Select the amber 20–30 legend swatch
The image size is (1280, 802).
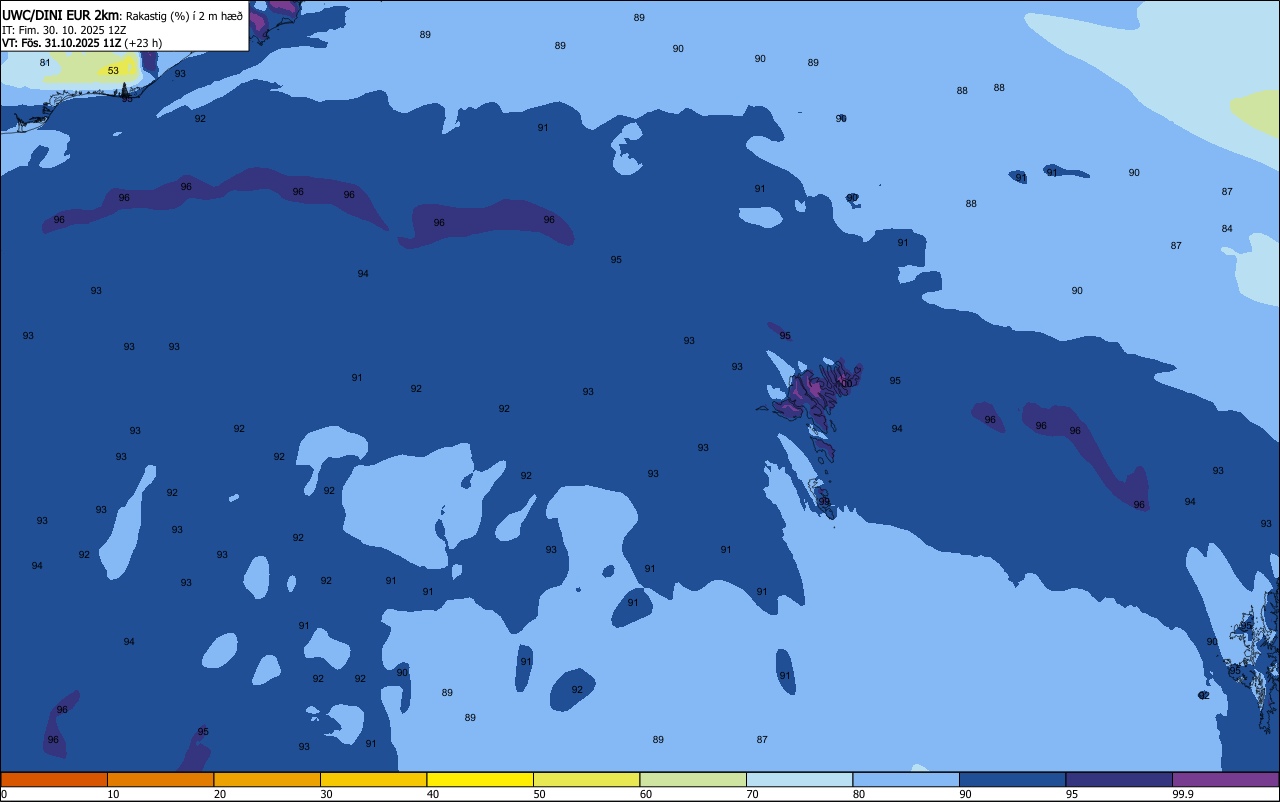(267, 779)
